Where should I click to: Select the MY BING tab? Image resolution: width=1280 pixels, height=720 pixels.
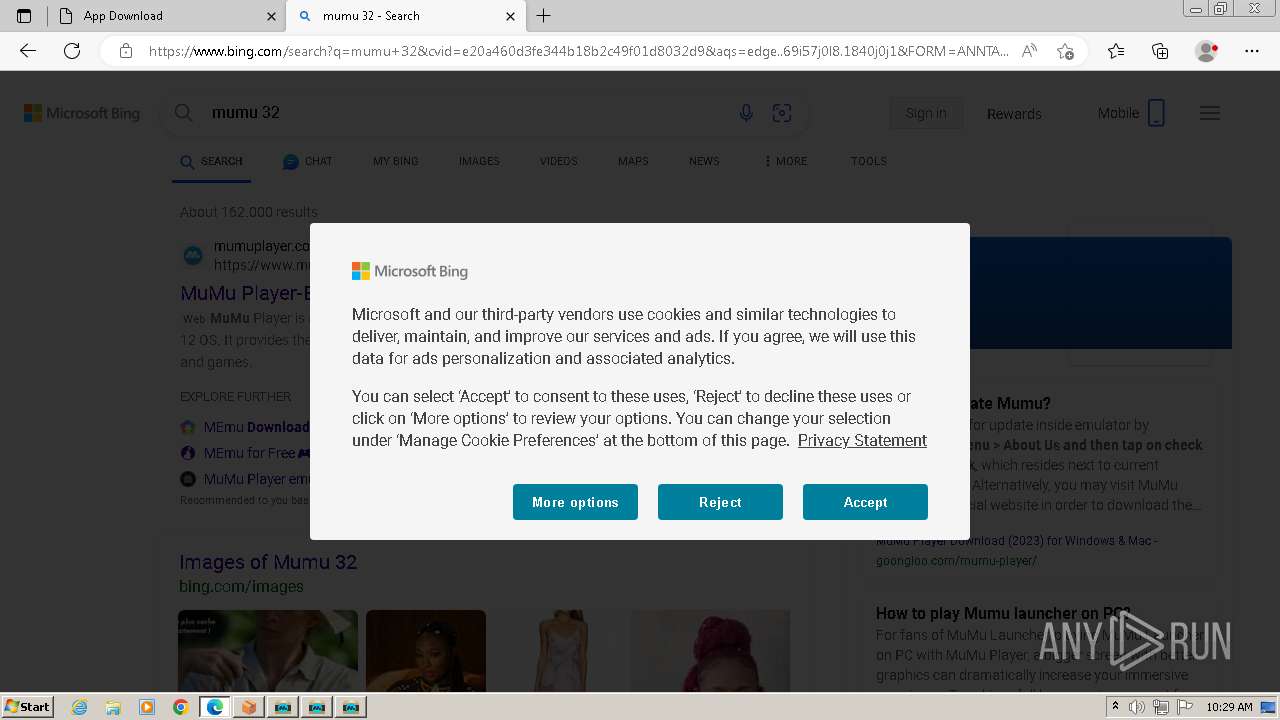(x=396, y=161)
